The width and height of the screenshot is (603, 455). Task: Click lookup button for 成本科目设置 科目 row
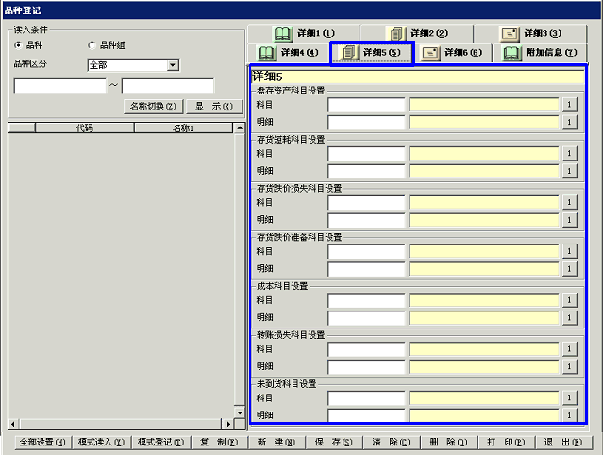[x=569, y=300]
